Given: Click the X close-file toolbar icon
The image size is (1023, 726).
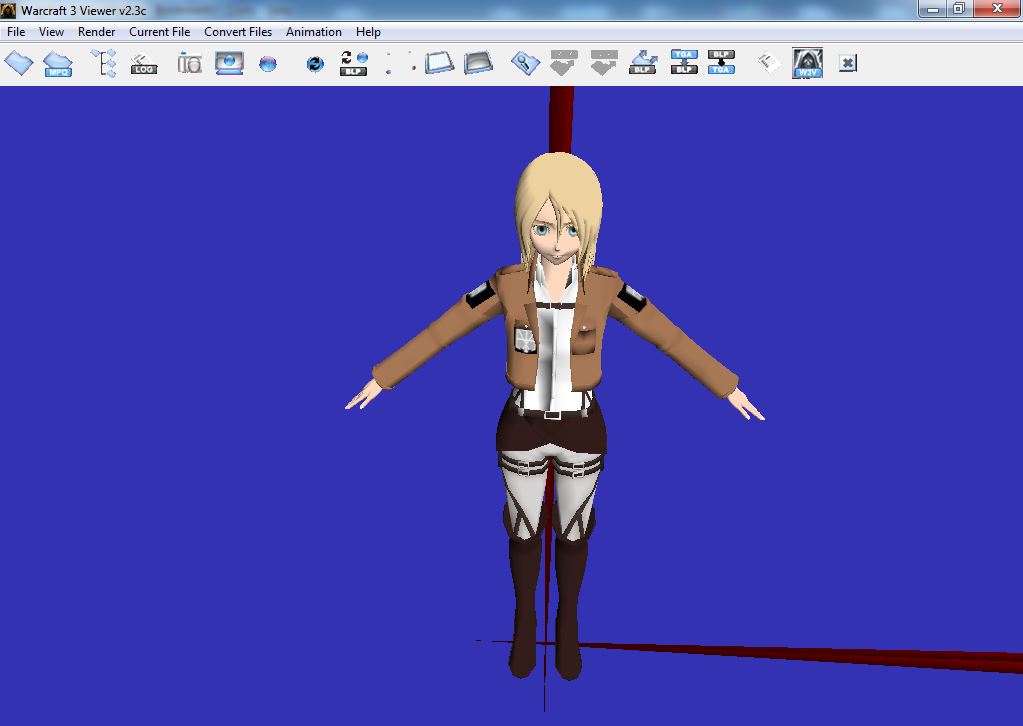Looking at the screenshot, I should pos(847,63).
